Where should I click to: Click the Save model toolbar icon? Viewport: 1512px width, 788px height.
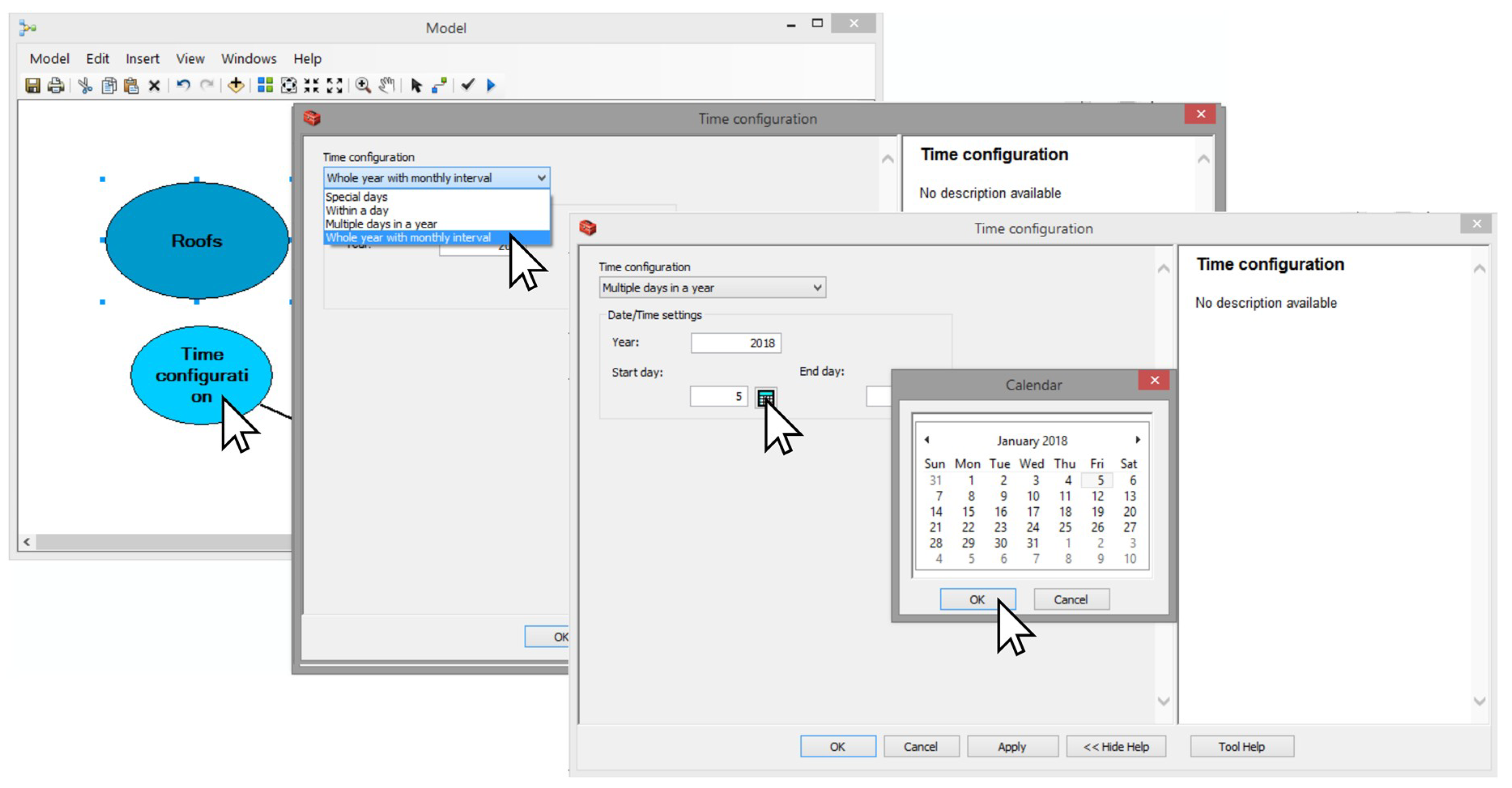click(x=32, y=86)
